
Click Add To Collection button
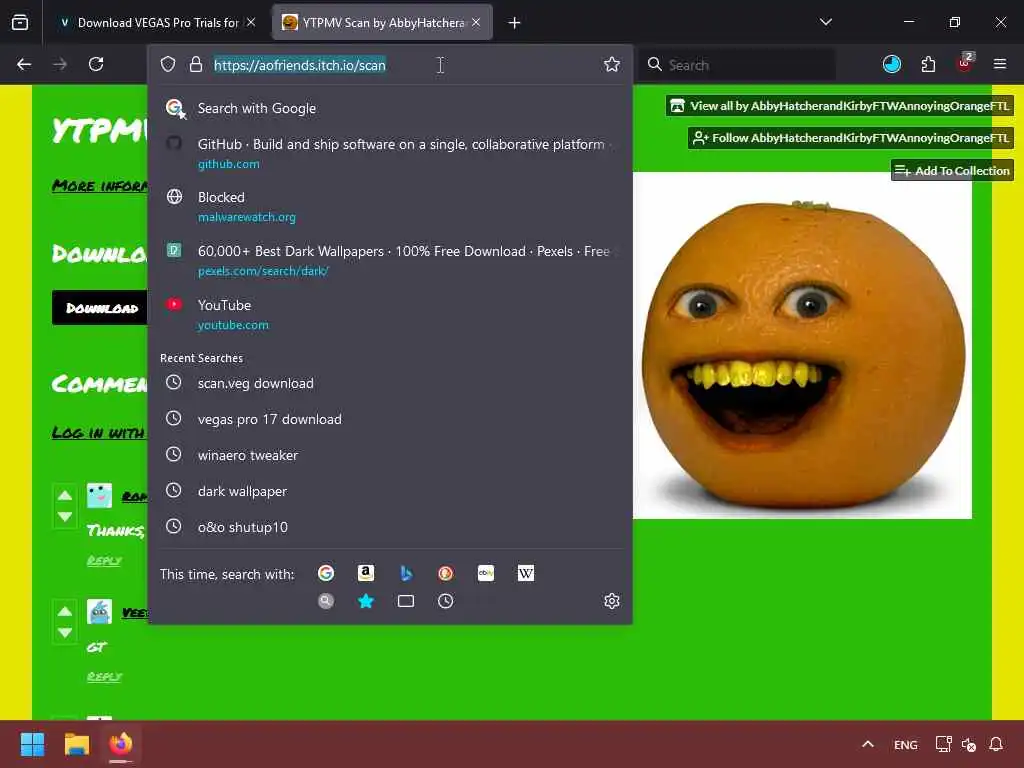(952, 170)
